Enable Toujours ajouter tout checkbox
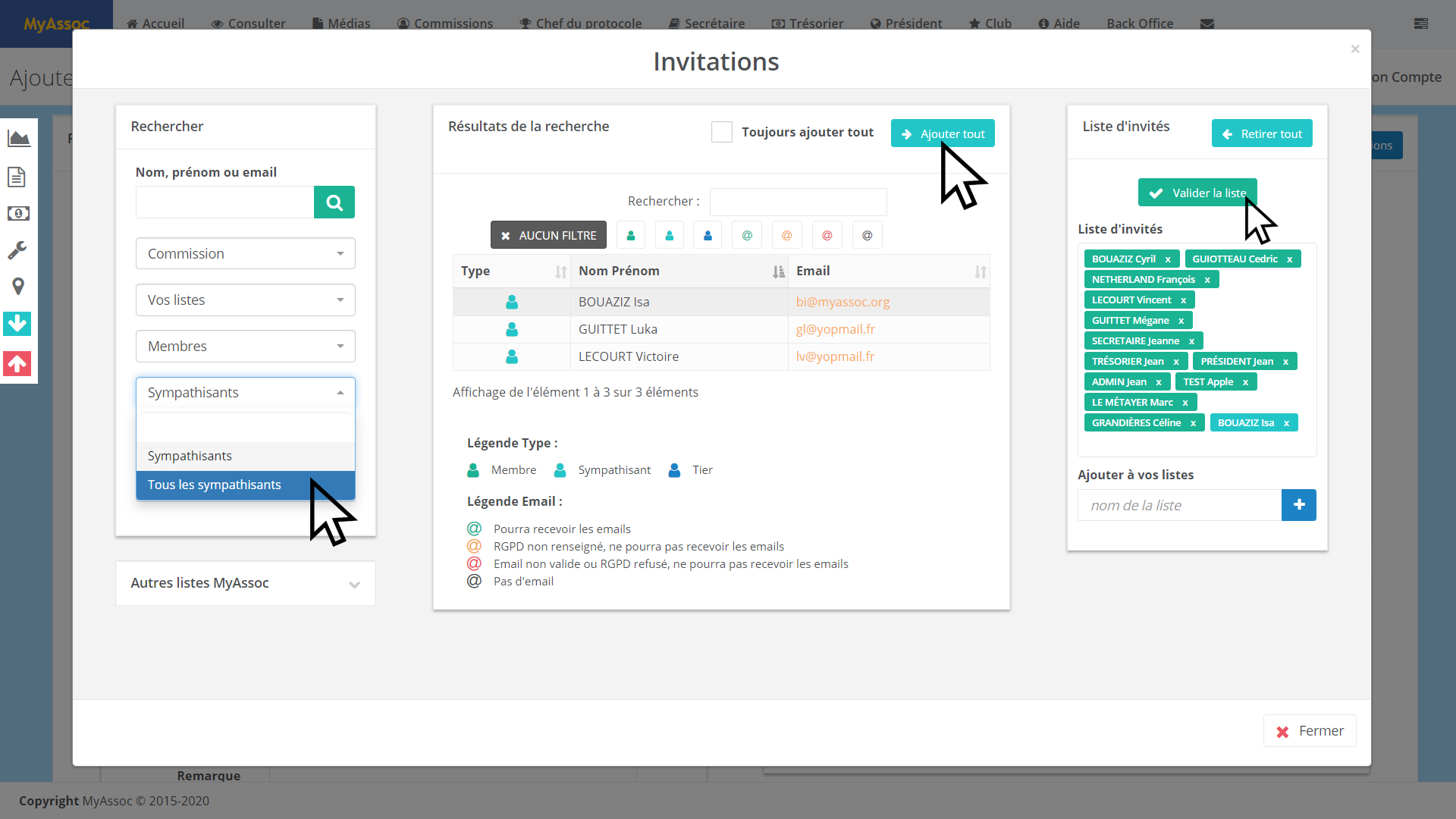The image size is (1456, 819). coord(721,132)
